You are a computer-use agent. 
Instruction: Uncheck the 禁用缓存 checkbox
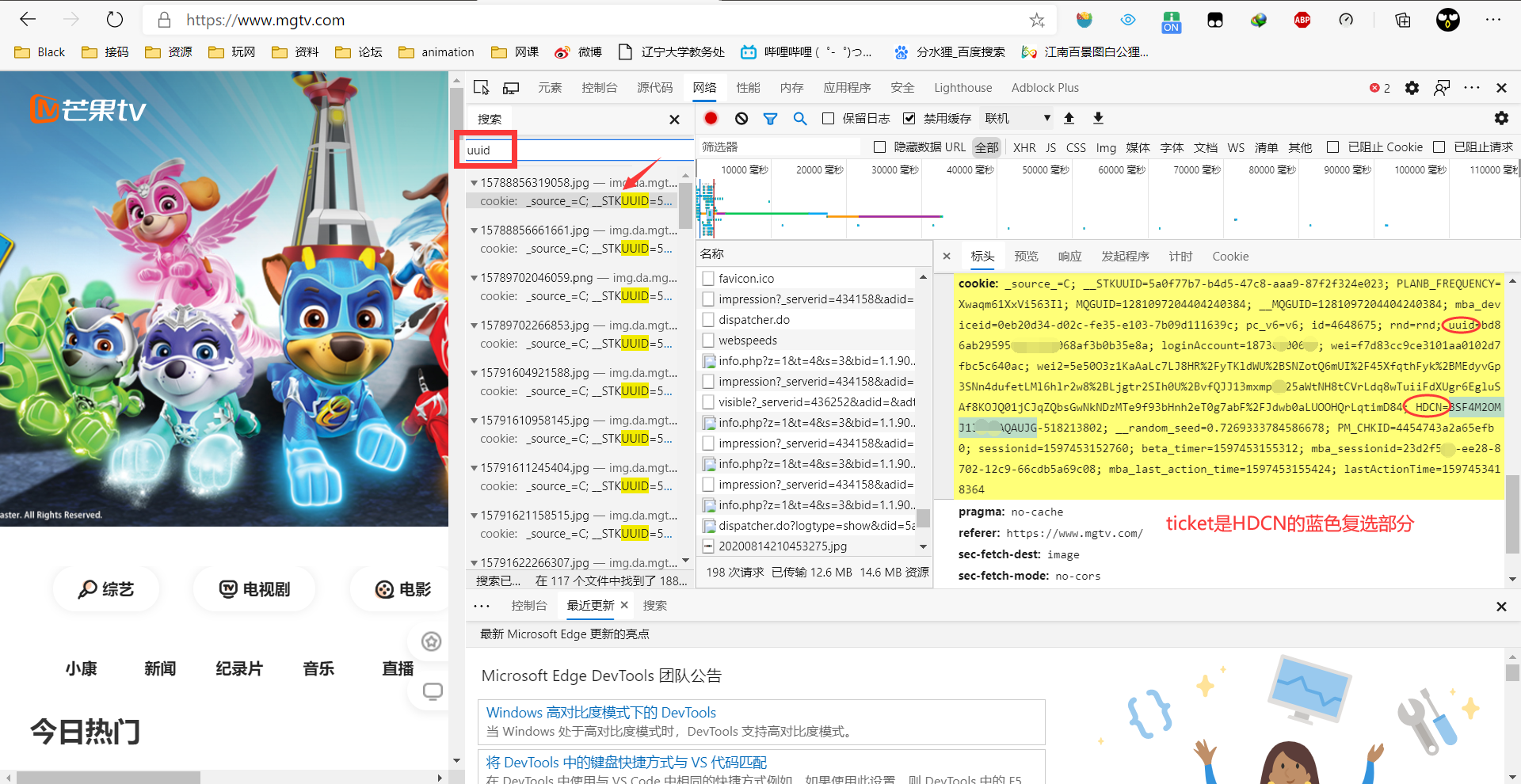point(909,118)
